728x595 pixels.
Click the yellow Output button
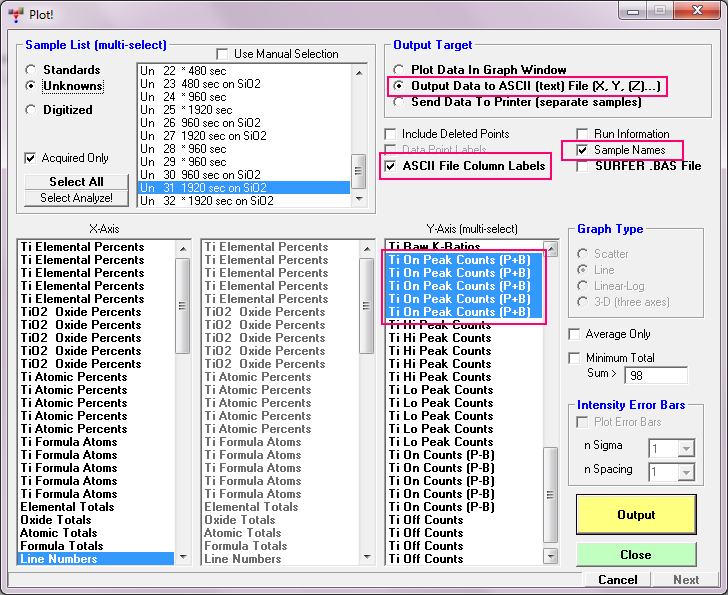tap(636, 515)
